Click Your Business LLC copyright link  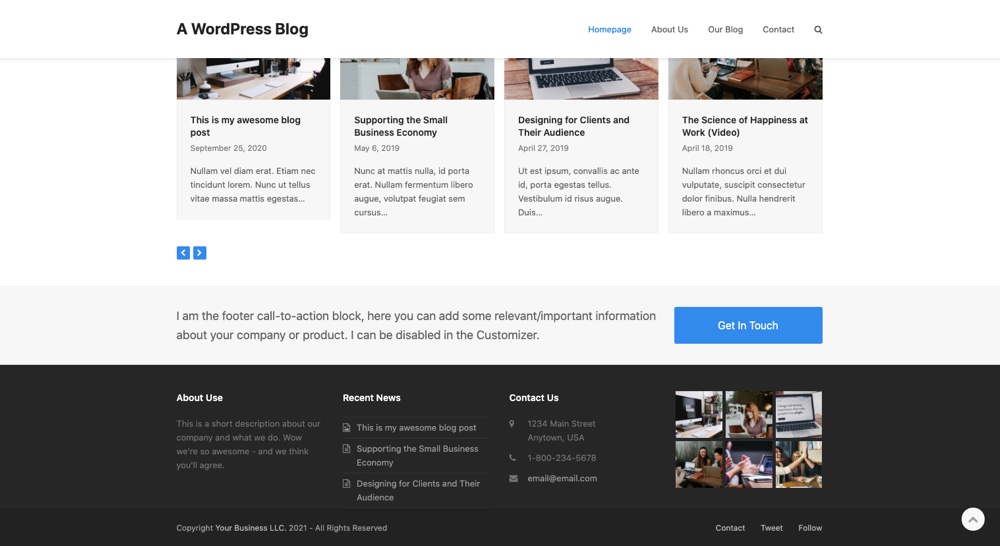click(250, 528)
